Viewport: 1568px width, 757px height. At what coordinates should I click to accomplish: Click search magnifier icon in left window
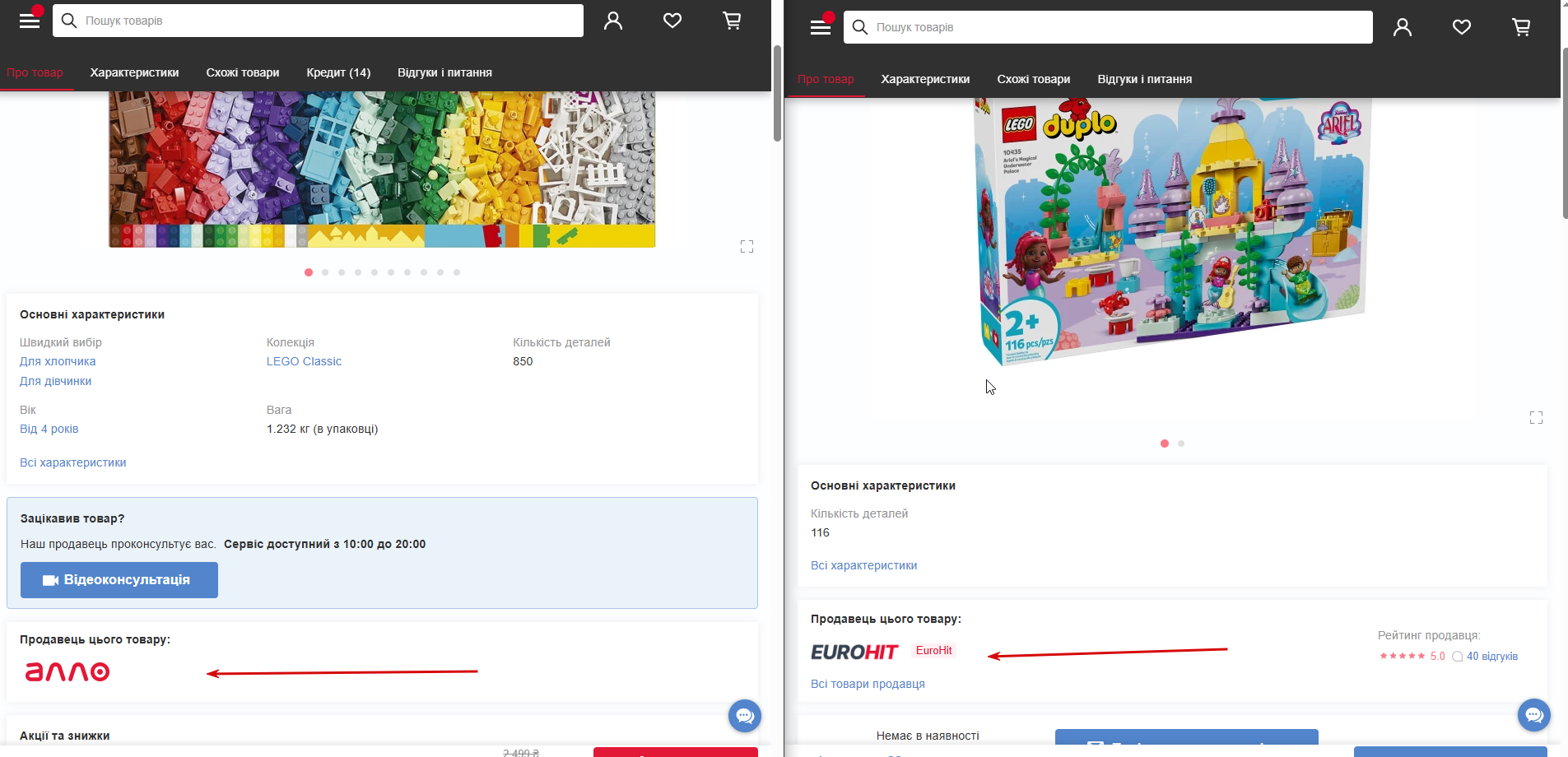coord(69,21)
